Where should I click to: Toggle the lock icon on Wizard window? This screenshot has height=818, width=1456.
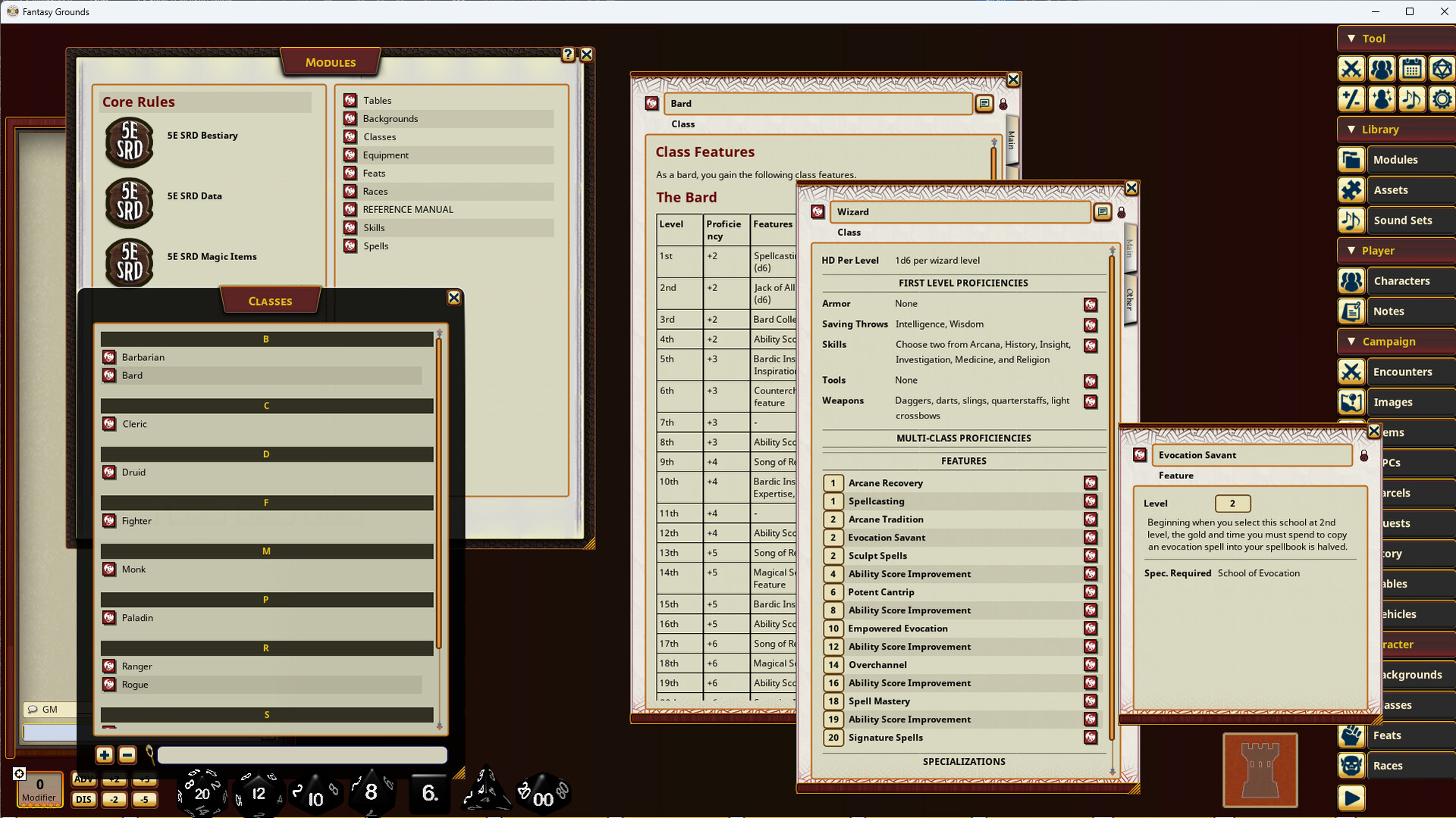(1122, 212)
